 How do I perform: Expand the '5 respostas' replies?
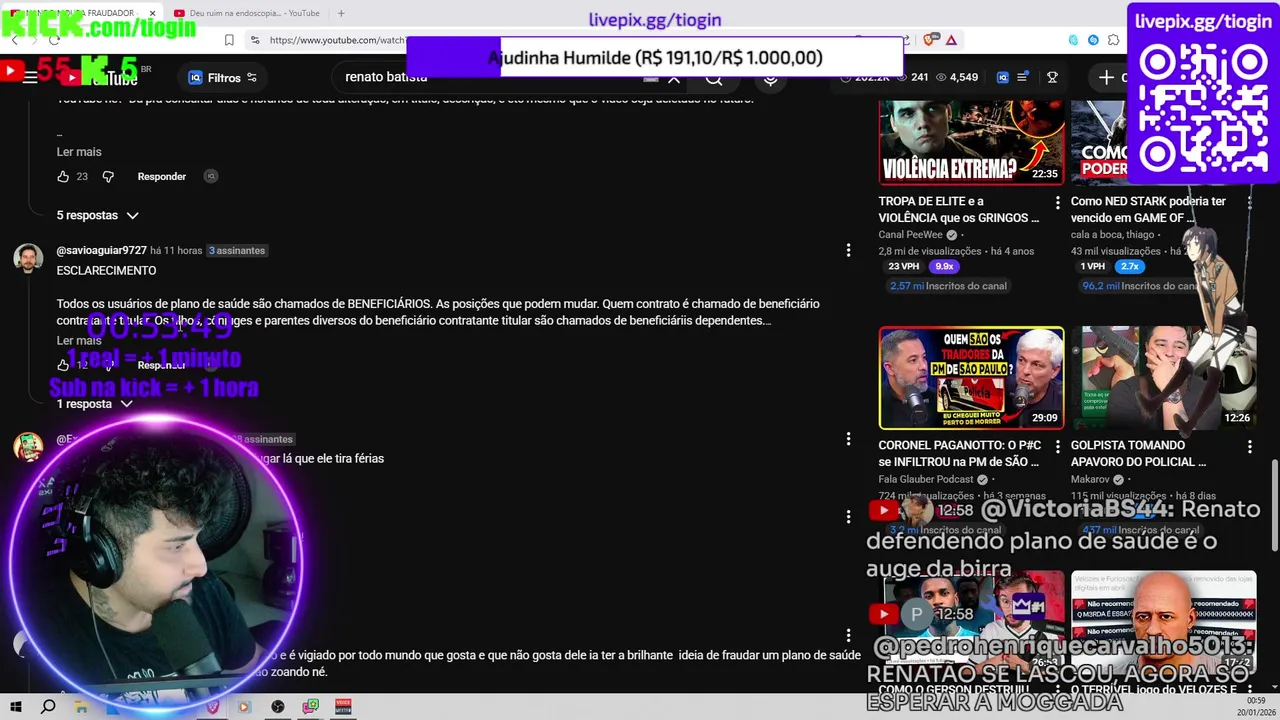[x=97, y=215]
